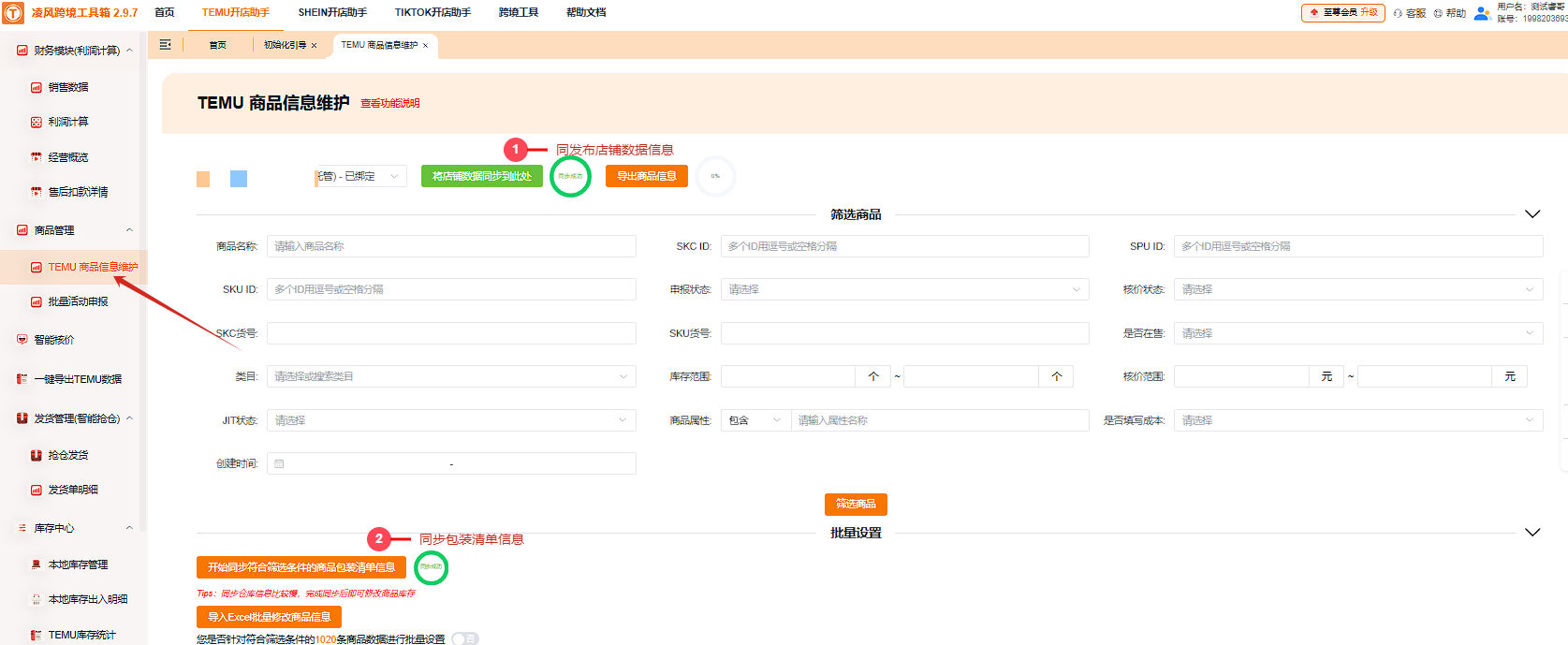Screen dimensions: 1568x645
Task: Click the SPU ID input field
Action: point(1358,246)
